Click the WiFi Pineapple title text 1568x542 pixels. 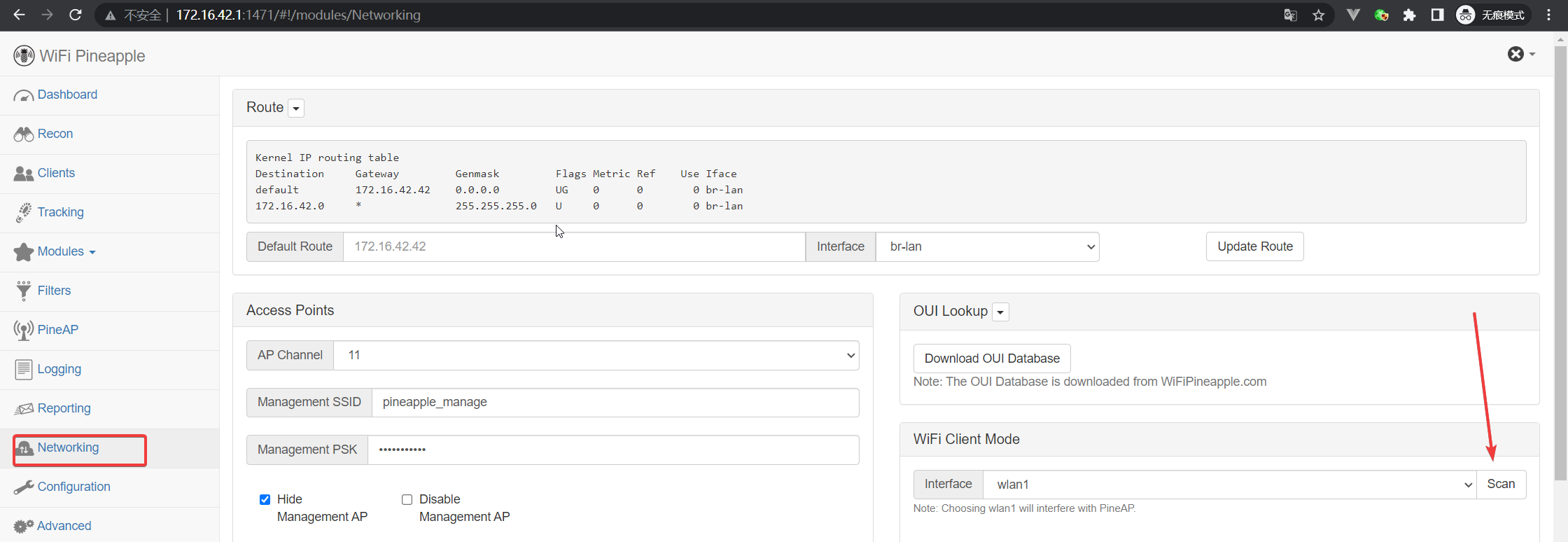[92, 56]
